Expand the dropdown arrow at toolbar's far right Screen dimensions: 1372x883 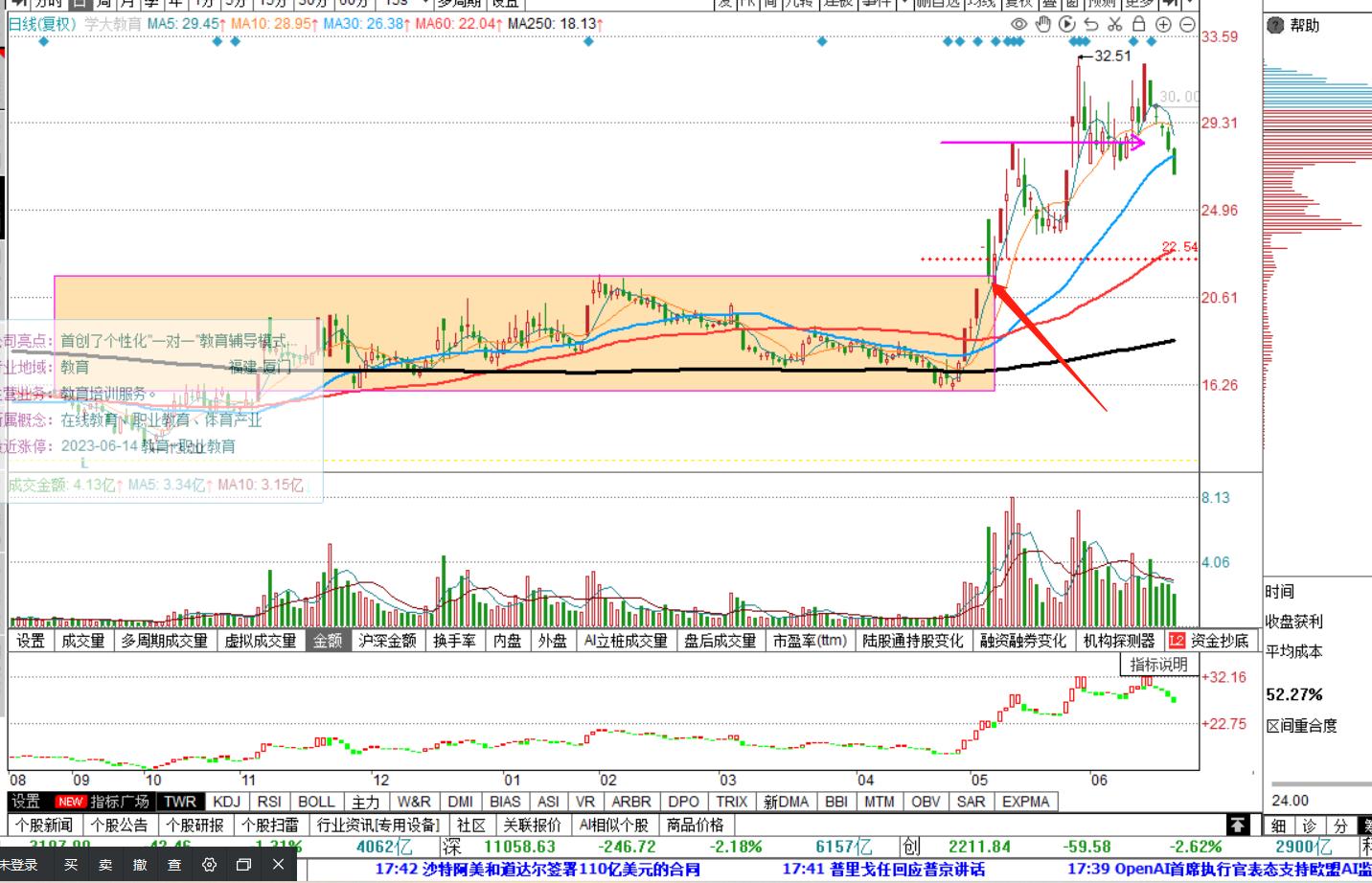pyautogui.click(x=1189, y=4)
